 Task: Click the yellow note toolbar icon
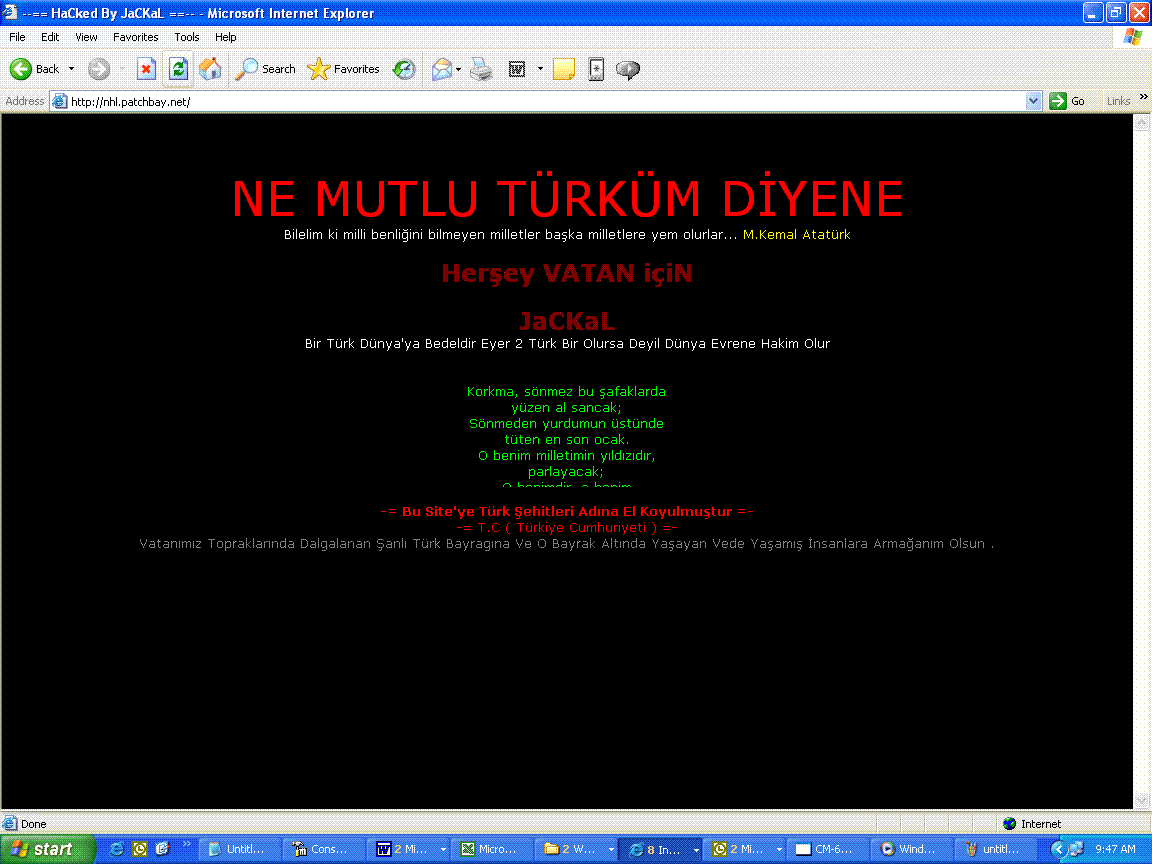coord(564,69)
